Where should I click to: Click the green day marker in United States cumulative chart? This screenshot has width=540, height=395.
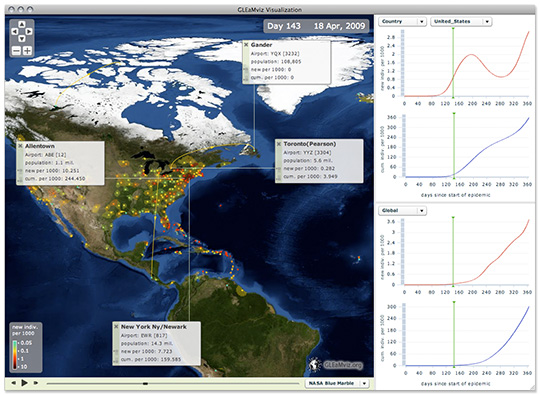click(x=454, y=145)
